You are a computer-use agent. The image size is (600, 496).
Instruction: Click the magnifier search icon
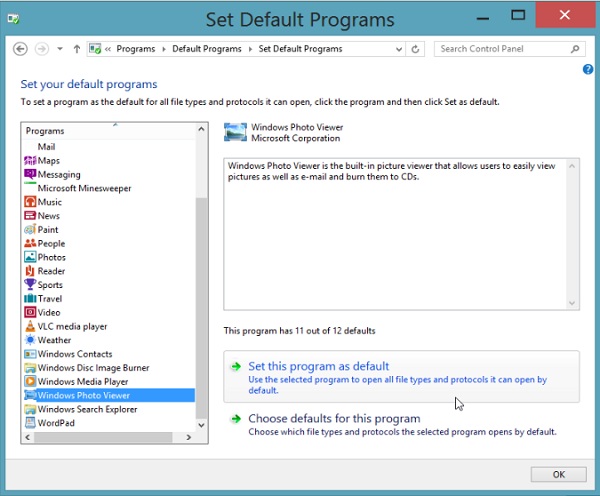pyautogui.click(x=575, y=49)
